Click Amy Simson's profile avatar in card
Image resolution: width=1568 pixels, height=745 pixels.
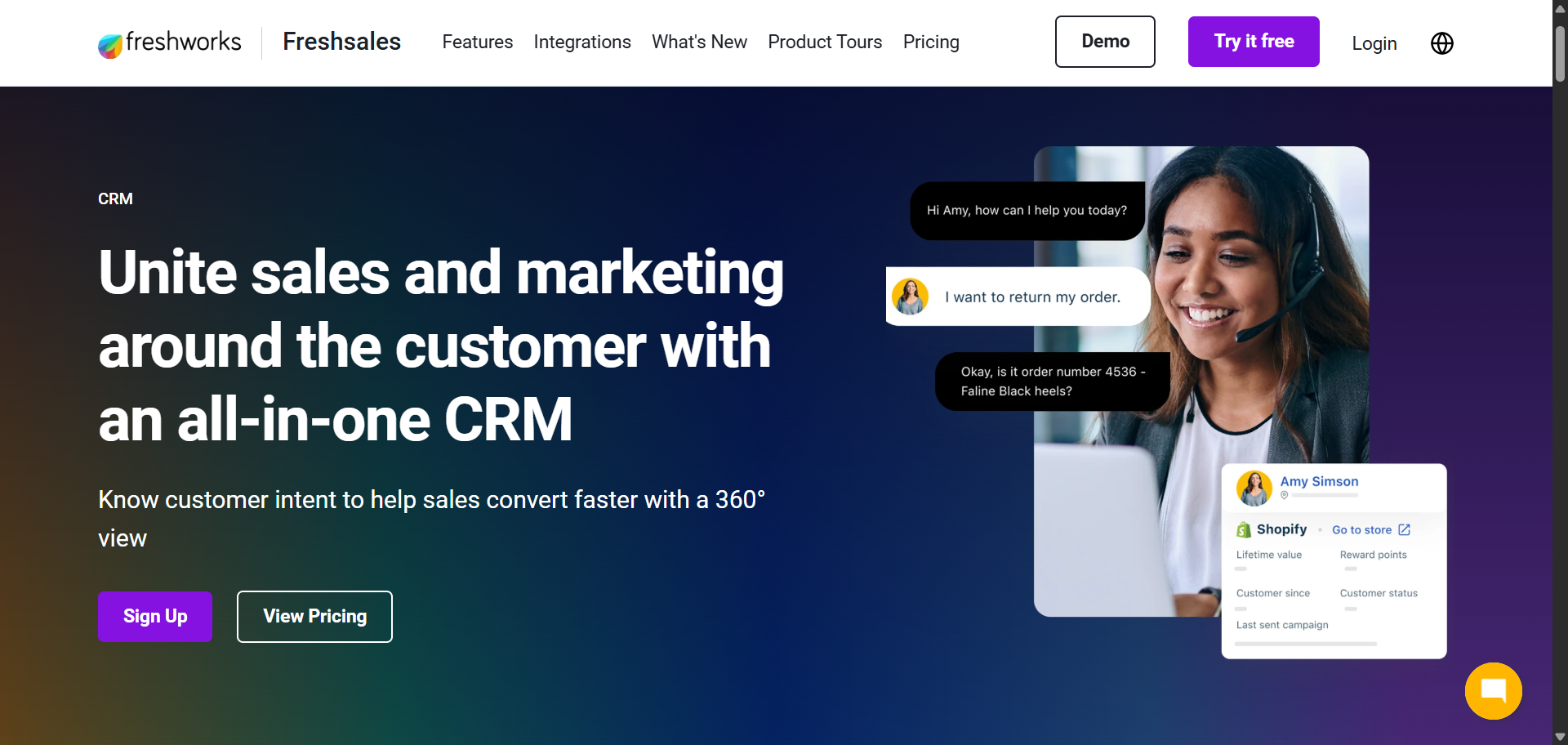[x=1254, y=488]
